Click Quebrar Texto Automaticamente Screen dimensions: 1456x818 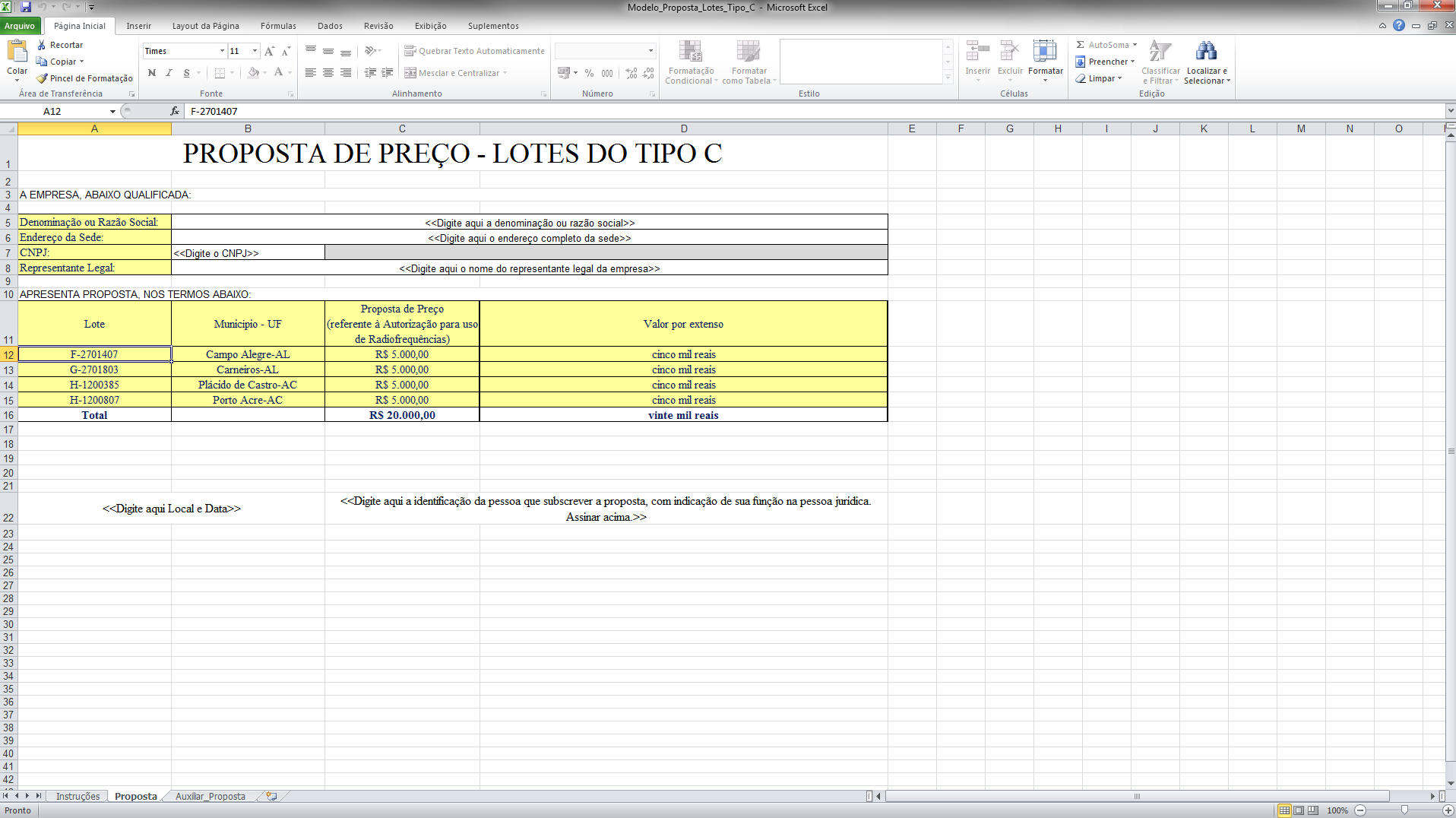[474, 51]
